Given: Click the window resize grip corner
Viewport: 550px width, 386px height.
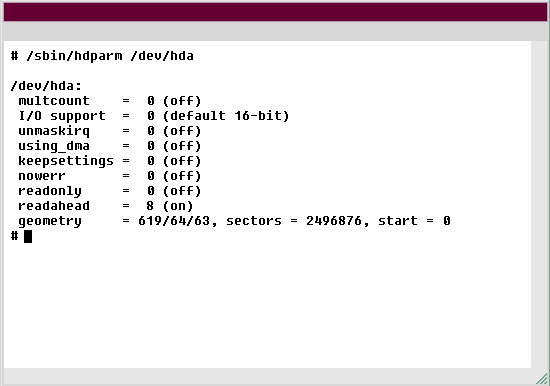Looking at the screenshot, I should (542, 379).
